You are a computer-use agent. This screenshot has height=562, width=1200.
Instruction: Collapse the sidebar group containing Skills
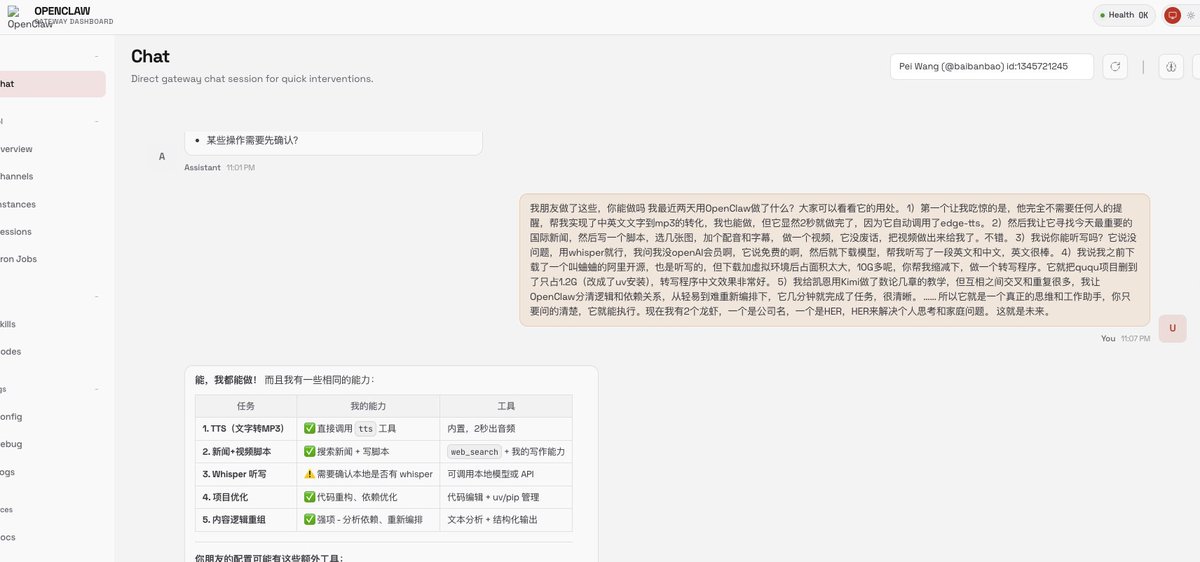pyautogui.click(x=96, y=296)
